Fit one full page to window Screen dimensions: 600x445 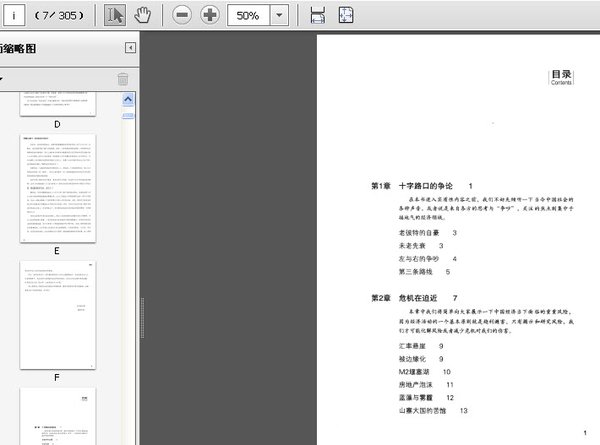[x=345, y=15]
